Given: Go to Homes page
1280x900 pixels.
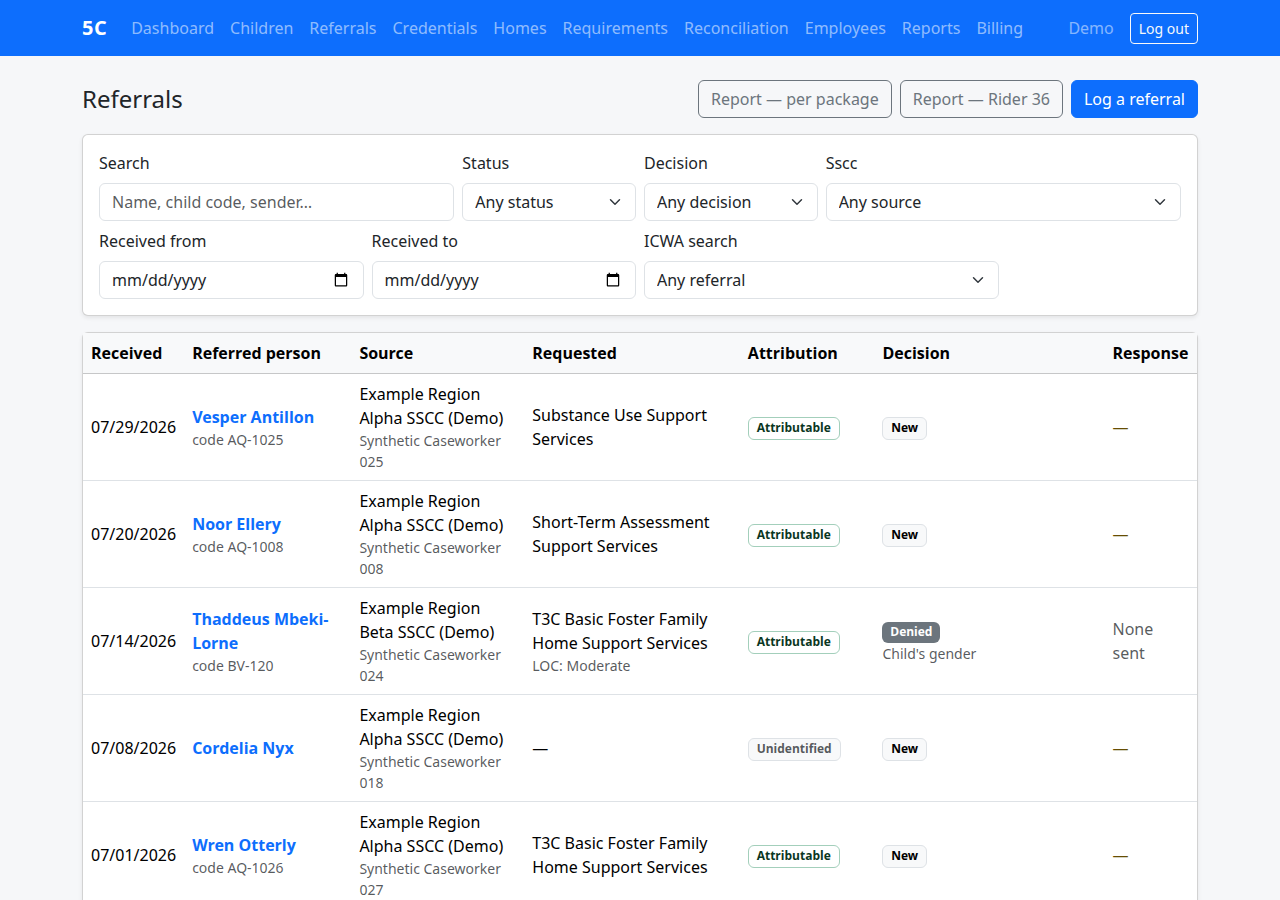Looking at the screenshot, I should [x=520, y=28].
